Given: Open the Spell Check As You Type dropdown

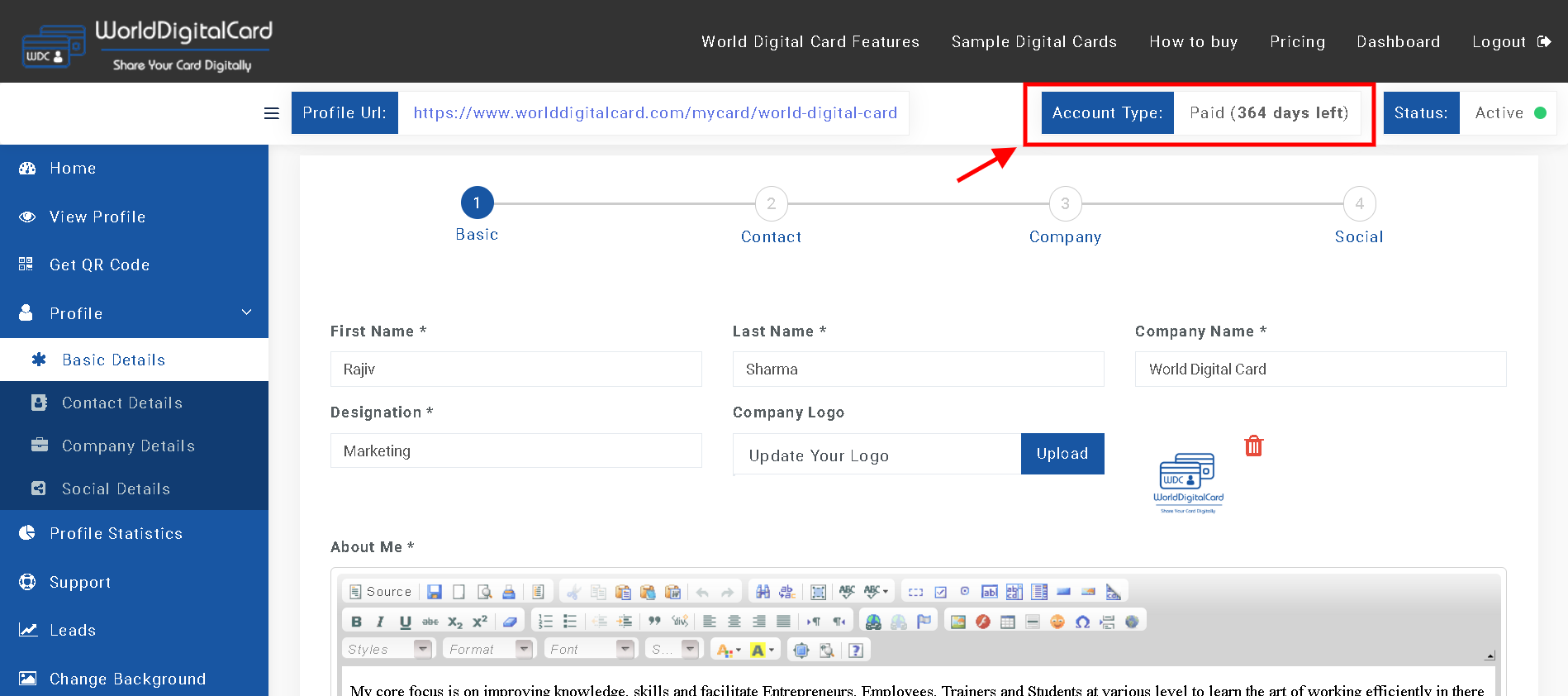Looking at the screenshot, I should (x=877, y=592).
